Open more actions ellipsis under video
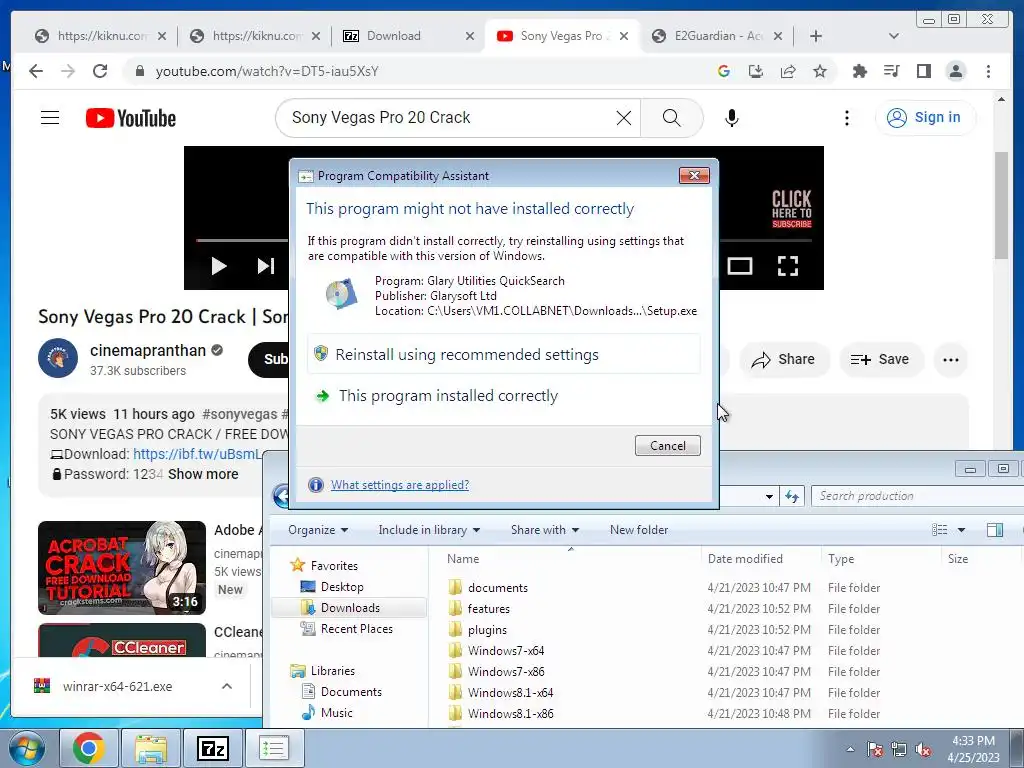The image size is (1024, 768). tap(950, 360)
